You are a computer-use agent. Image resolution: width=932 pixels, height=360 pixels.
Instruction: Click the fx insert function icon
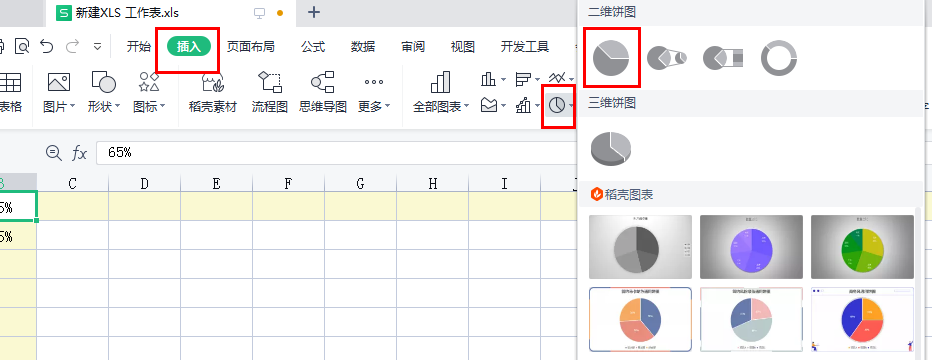[79, 153]
